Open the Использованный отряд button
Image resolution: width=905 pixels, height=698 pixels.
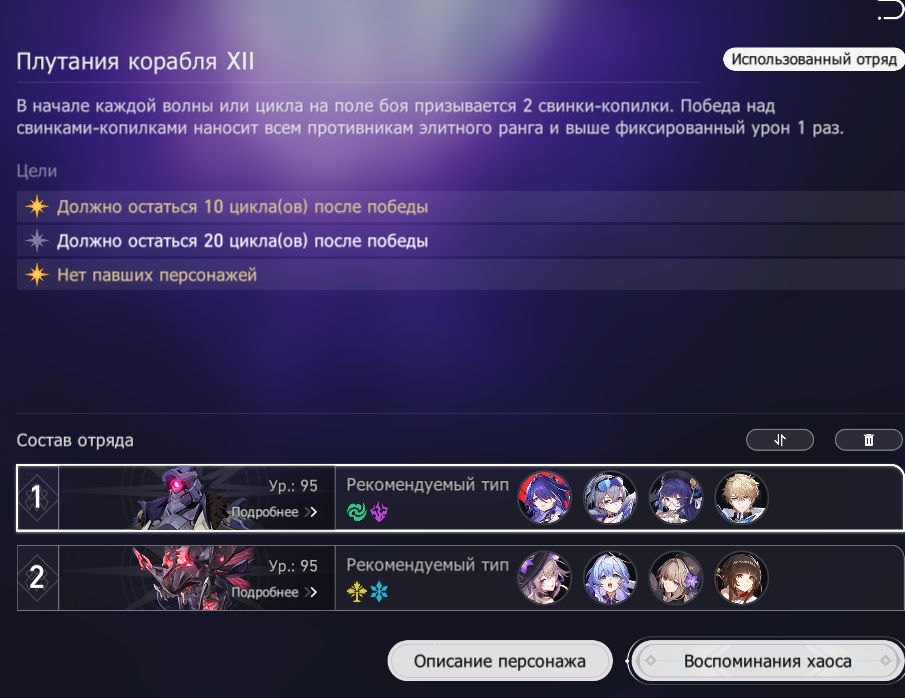(x=814, y=59)
